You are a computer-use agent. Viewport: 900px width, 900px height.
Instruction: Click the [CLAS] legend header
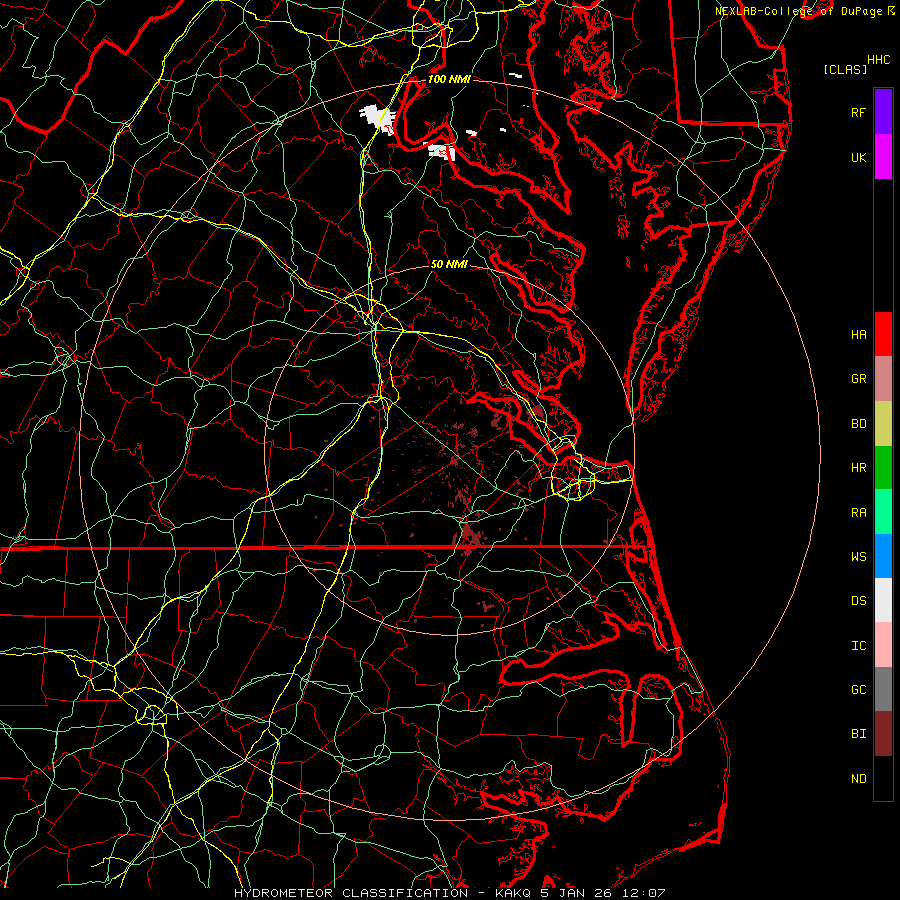click(x=845, y=69)
